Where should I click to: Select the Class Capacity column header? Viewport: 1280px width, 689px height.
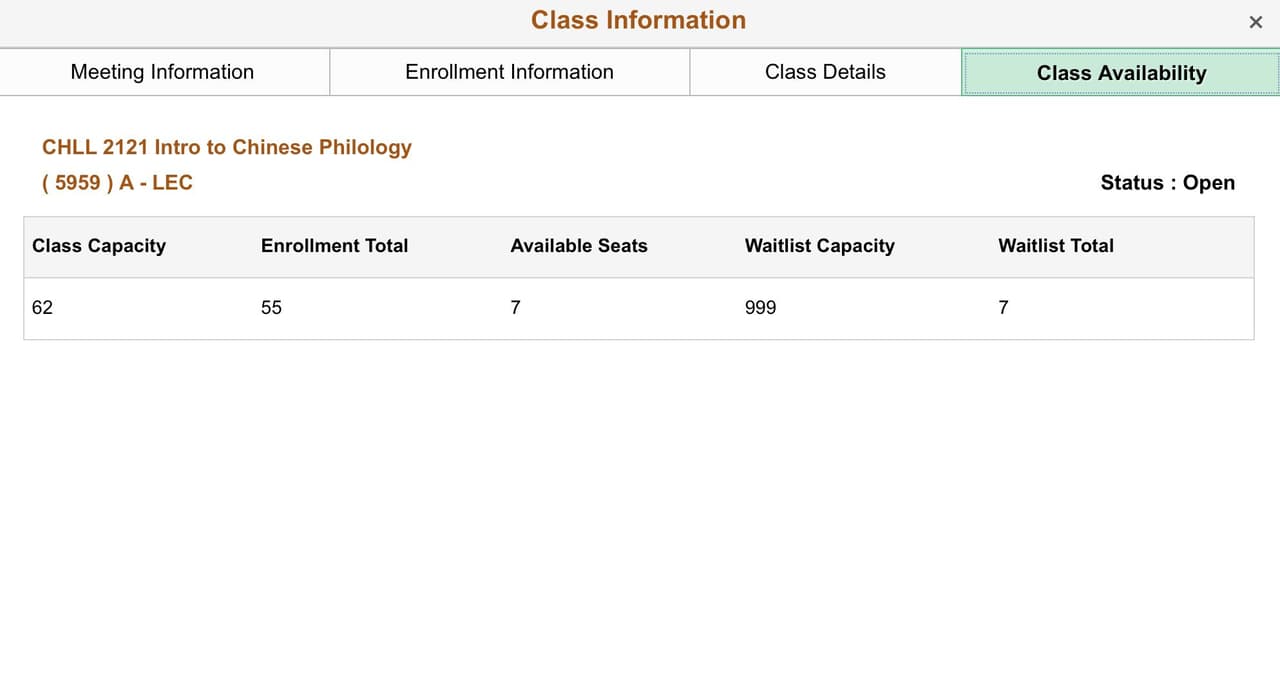(x=98, y=246)
